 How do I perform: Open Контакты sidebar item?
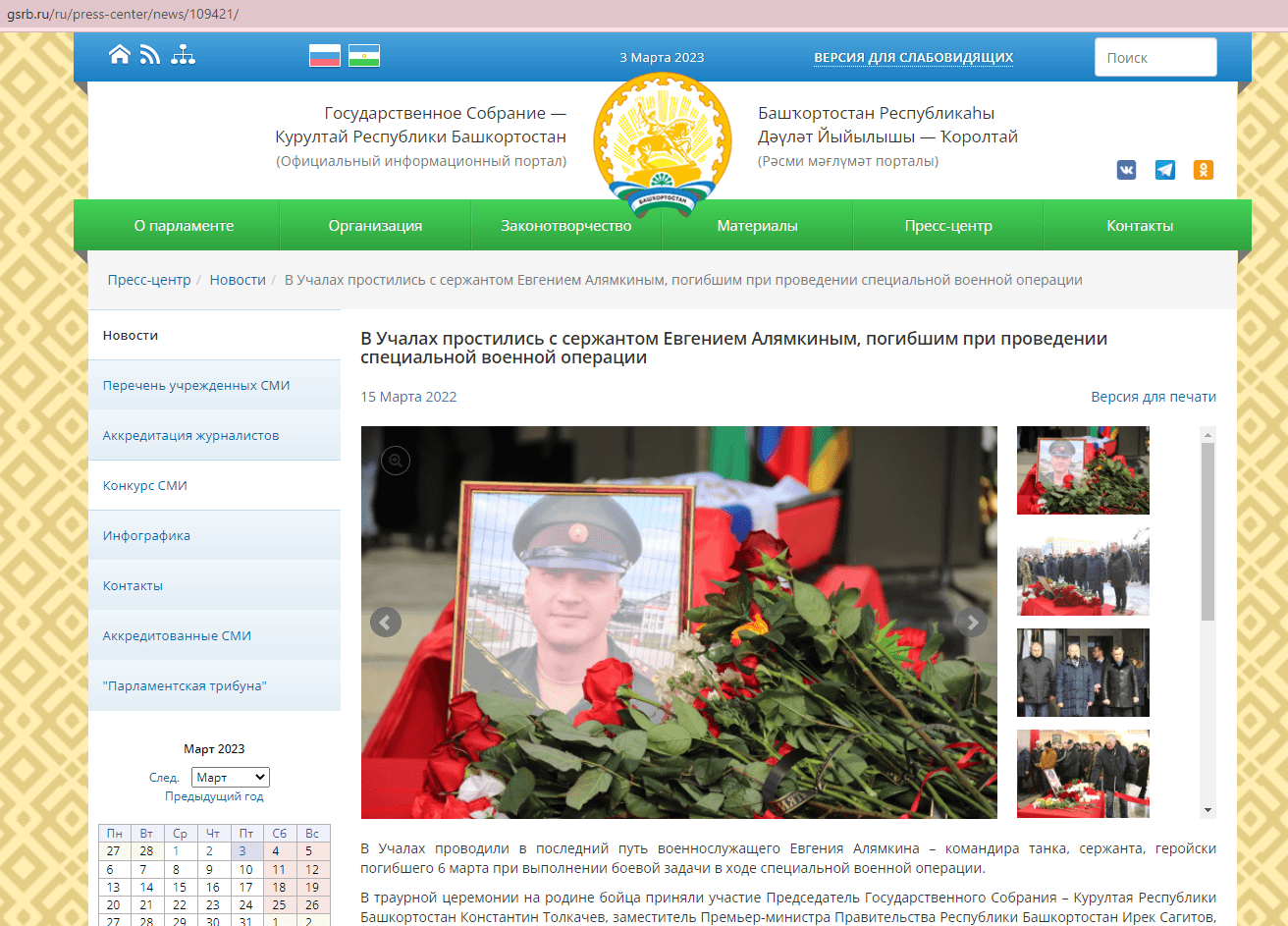point(214,585)
